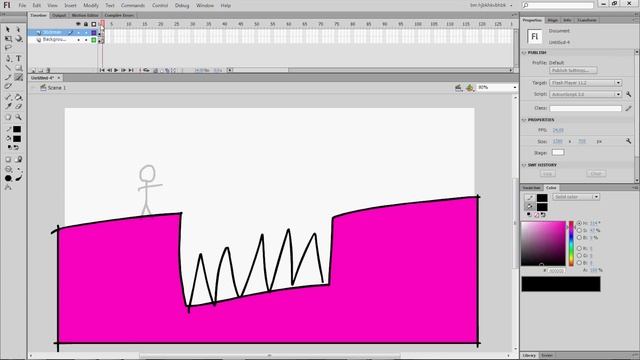Image resolution: width=640 pixels, height=360 pixels.
Task: Open the File menu
Action: (22, 5)
